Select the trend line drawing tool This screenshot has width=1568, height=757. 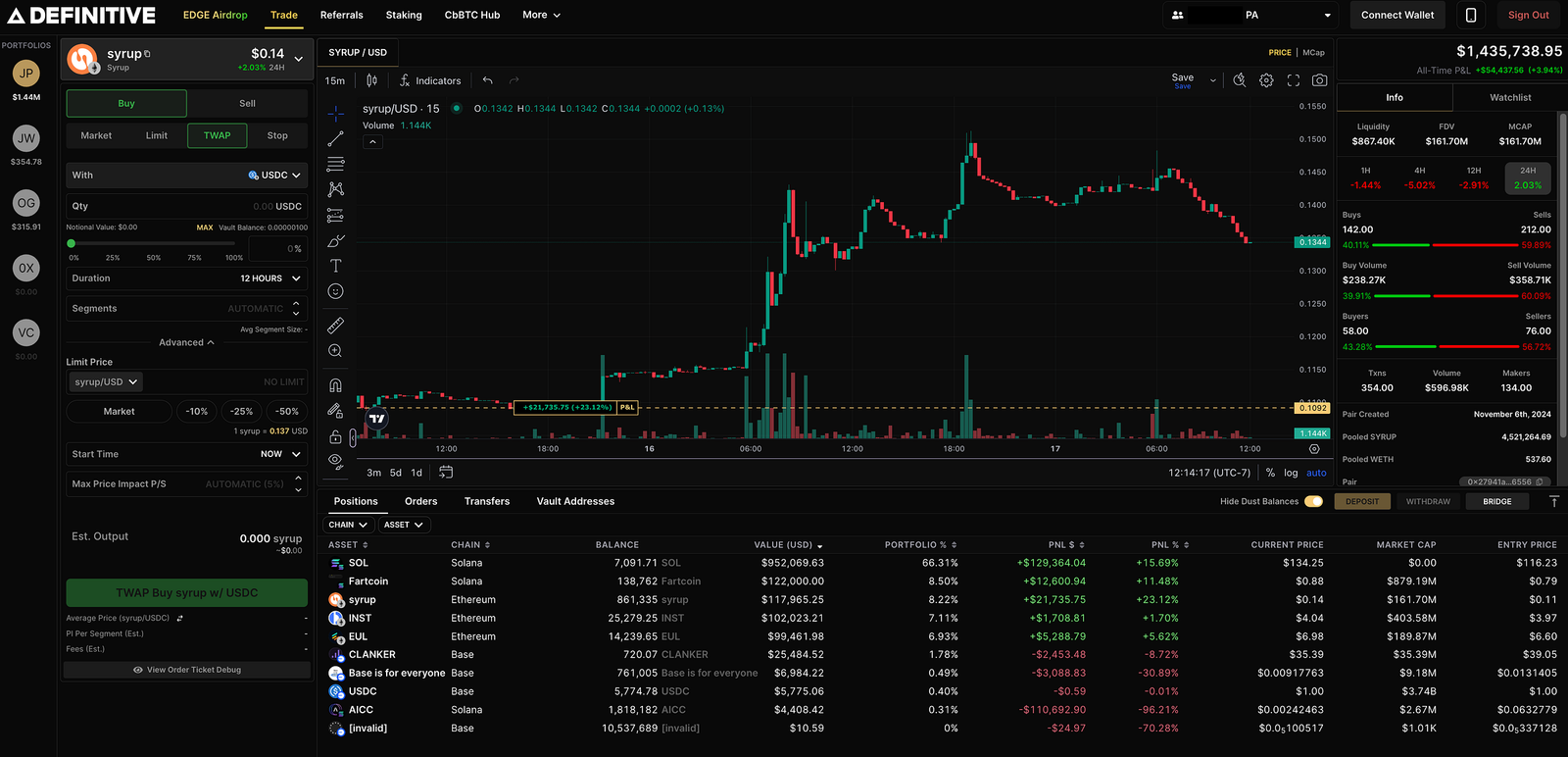coord(335,139)
